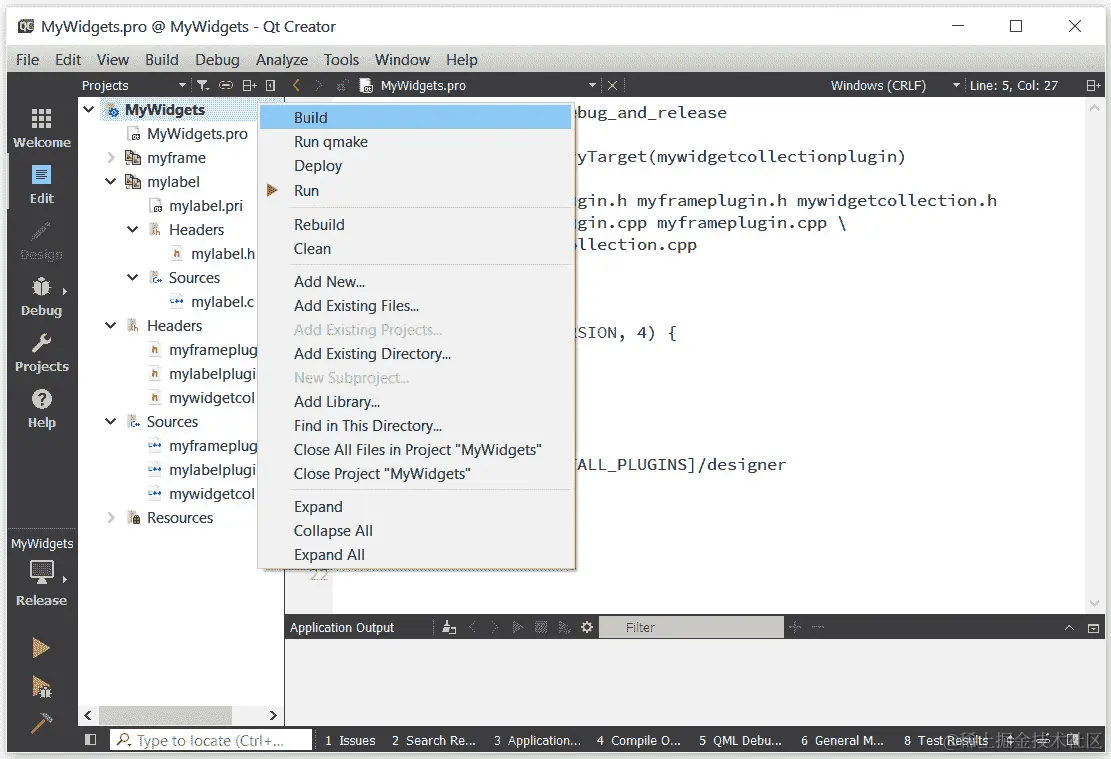Collapse the top-level Headers folder

pos(111,325)
